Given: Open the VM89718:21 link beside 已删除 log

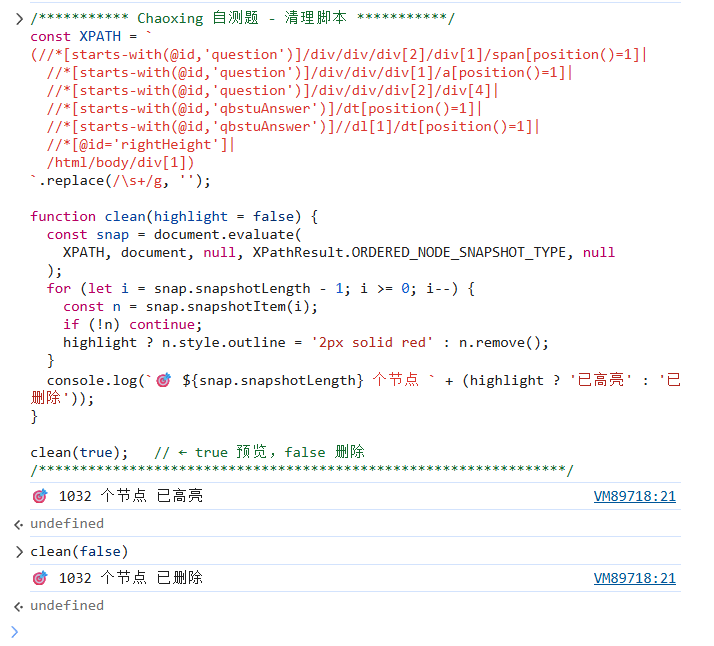Looking at the screenshot, I should click(634, 578).
